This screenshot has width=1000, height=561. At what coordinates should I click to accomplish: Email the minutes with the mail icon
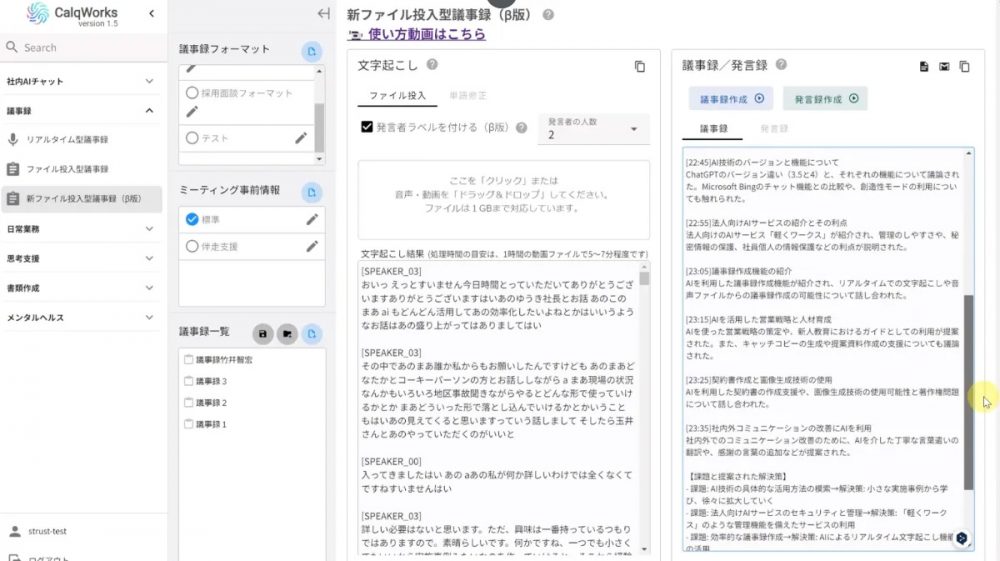pyautogui.click(x=944, y=66)
